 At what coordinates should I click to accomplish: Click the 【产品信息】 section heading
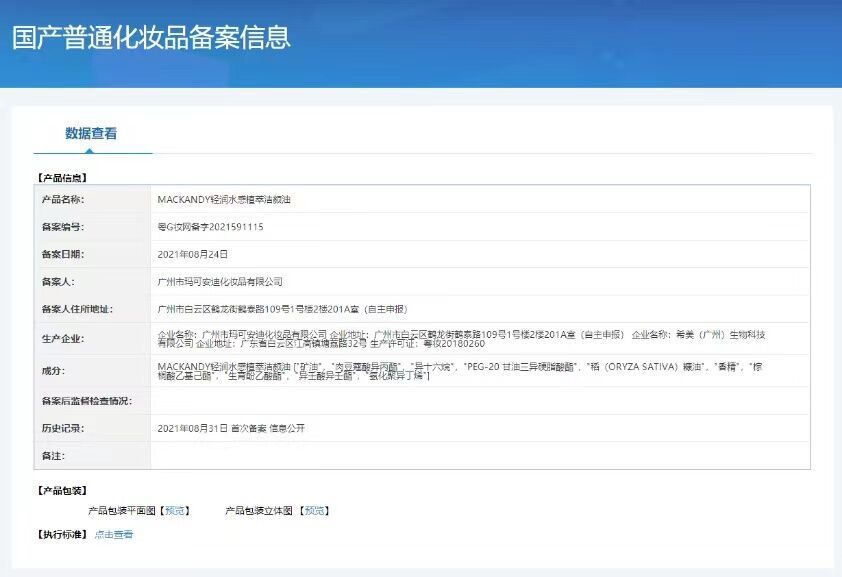tap(62, 178)
